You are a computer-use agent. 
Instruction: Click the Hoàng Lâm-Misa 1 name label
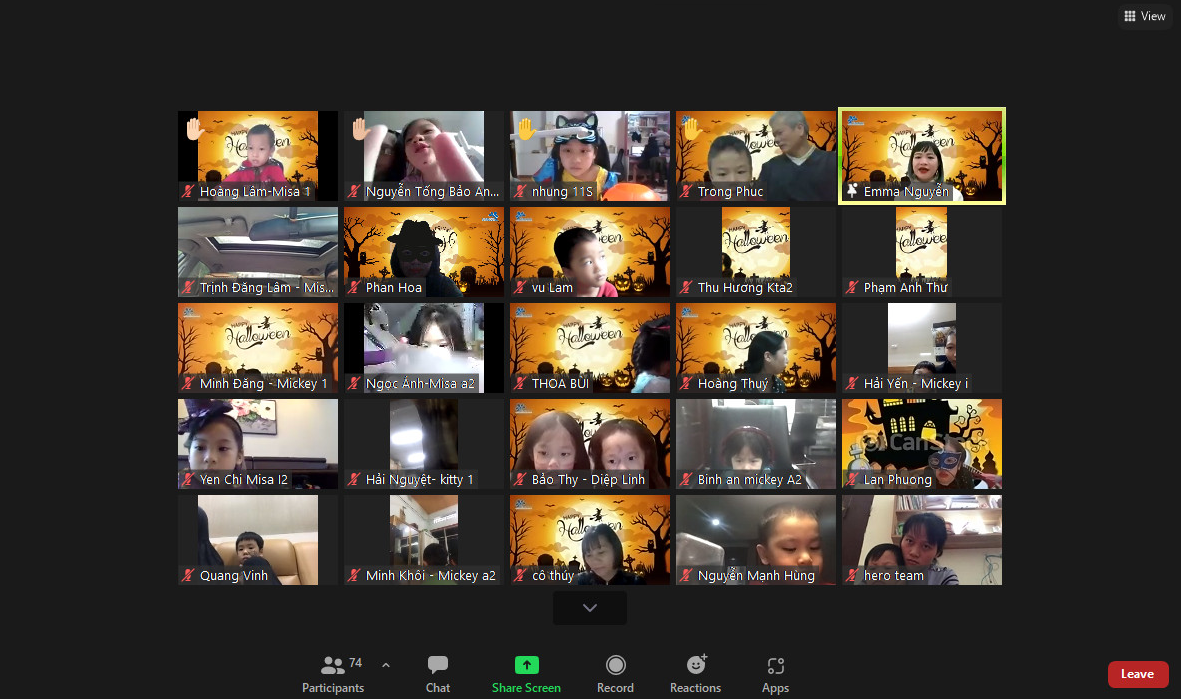[255, 192]
